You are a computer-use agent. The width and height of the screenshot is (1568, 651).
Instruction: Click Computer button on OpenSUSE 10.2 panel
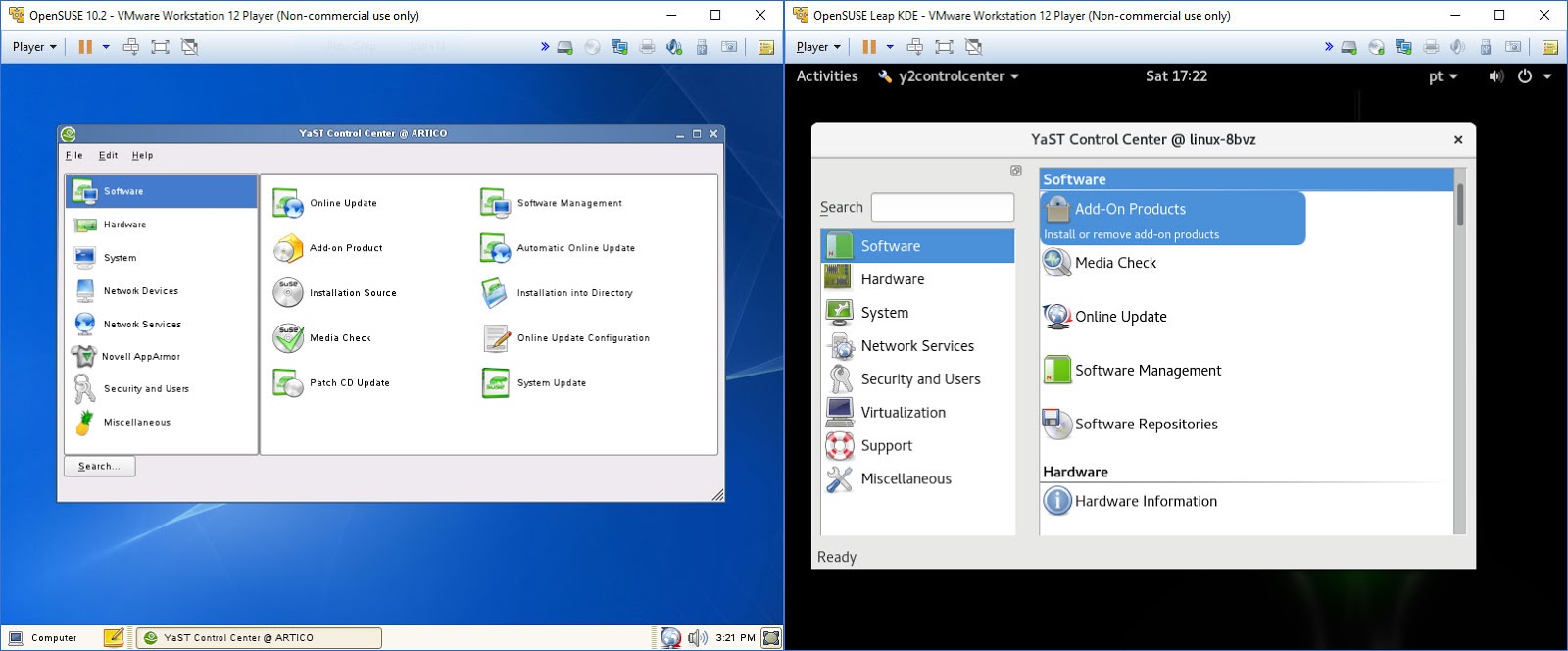click(43, 638)
